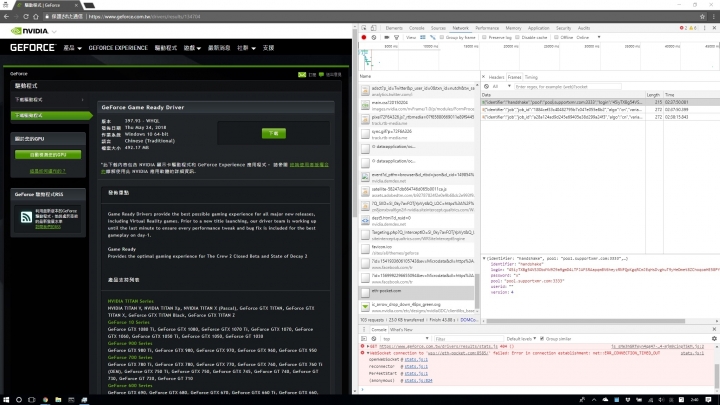Open the DevTools three-dot customize menu

pyautogui.click(x=705, y=28)
